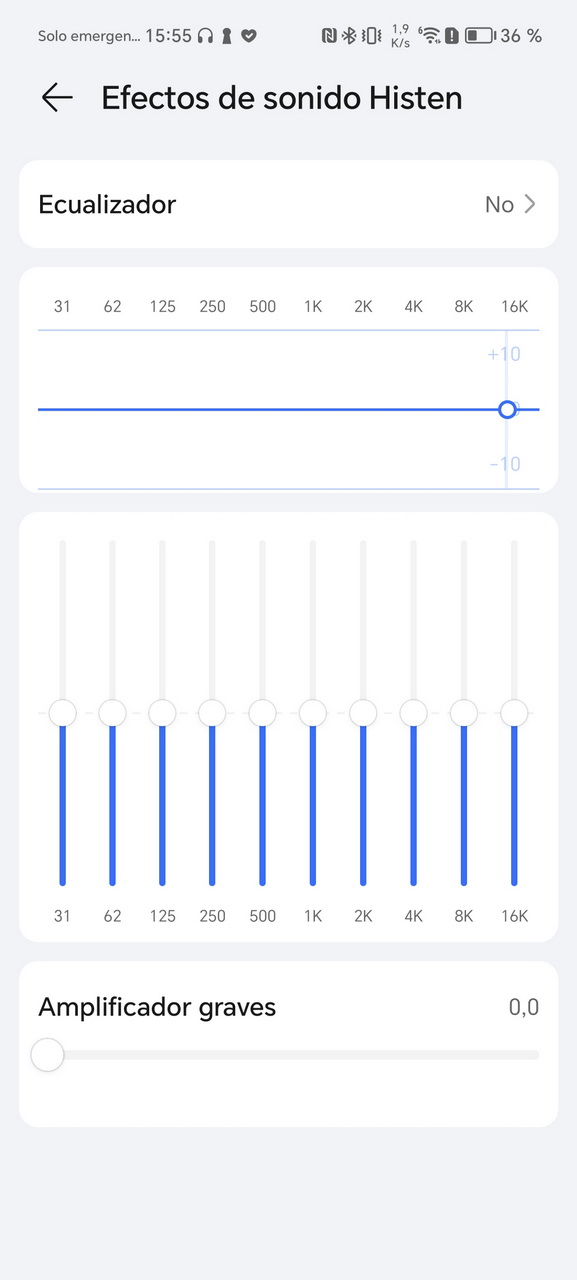Select the Ecualizador 'No' value
Viewport: 577px width, 1280px height.
499,204
